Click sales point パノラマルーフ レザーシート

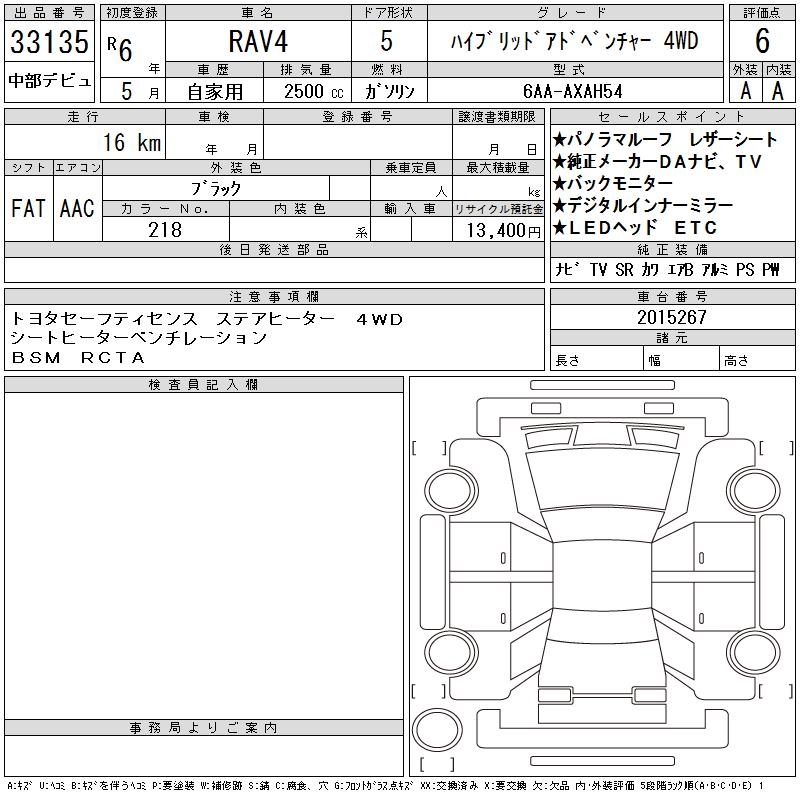[x=665, y=139]
